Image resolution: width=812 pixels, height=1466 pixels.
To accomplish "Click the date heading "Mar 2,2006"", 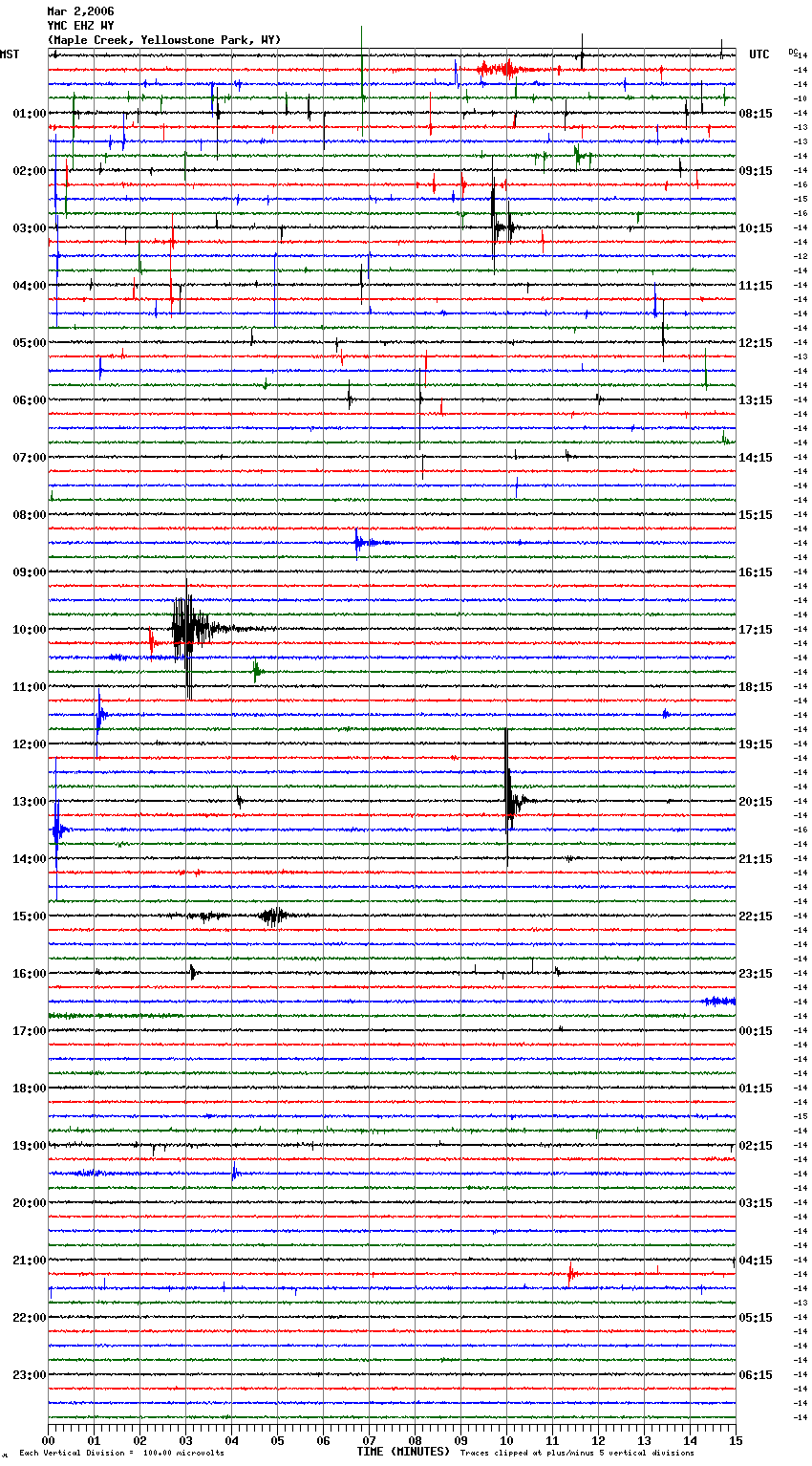I will pos(80,11).
